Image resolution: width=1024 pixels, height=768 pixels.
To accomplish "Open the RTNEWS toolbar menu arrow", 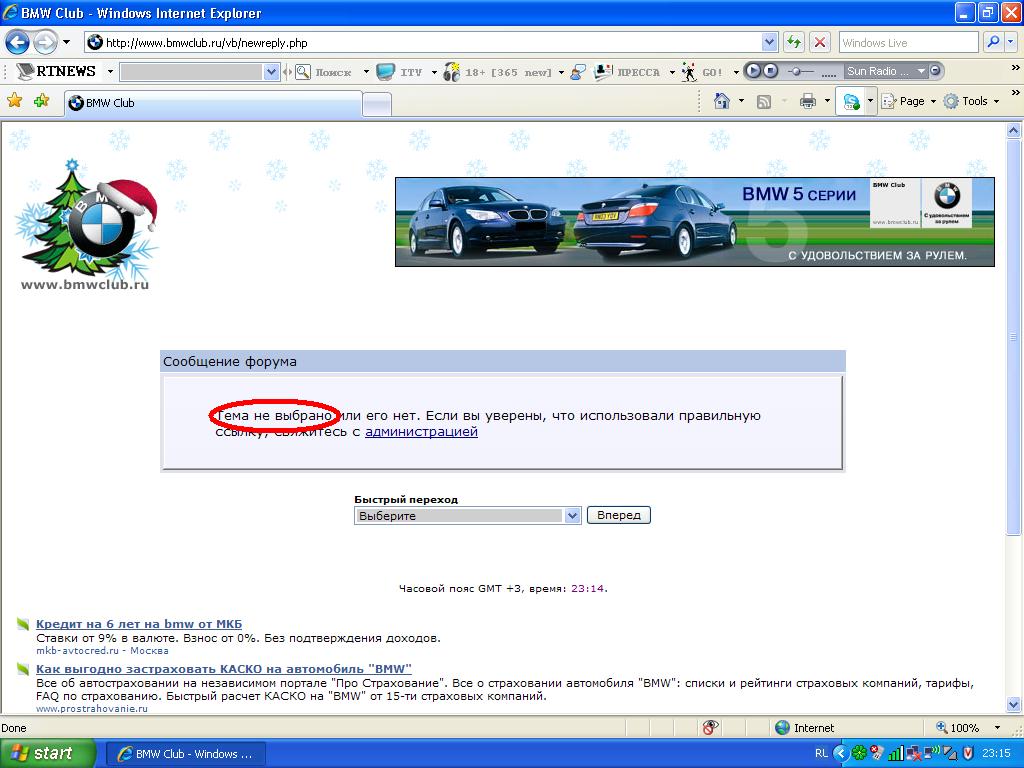I will coord(110,71).
